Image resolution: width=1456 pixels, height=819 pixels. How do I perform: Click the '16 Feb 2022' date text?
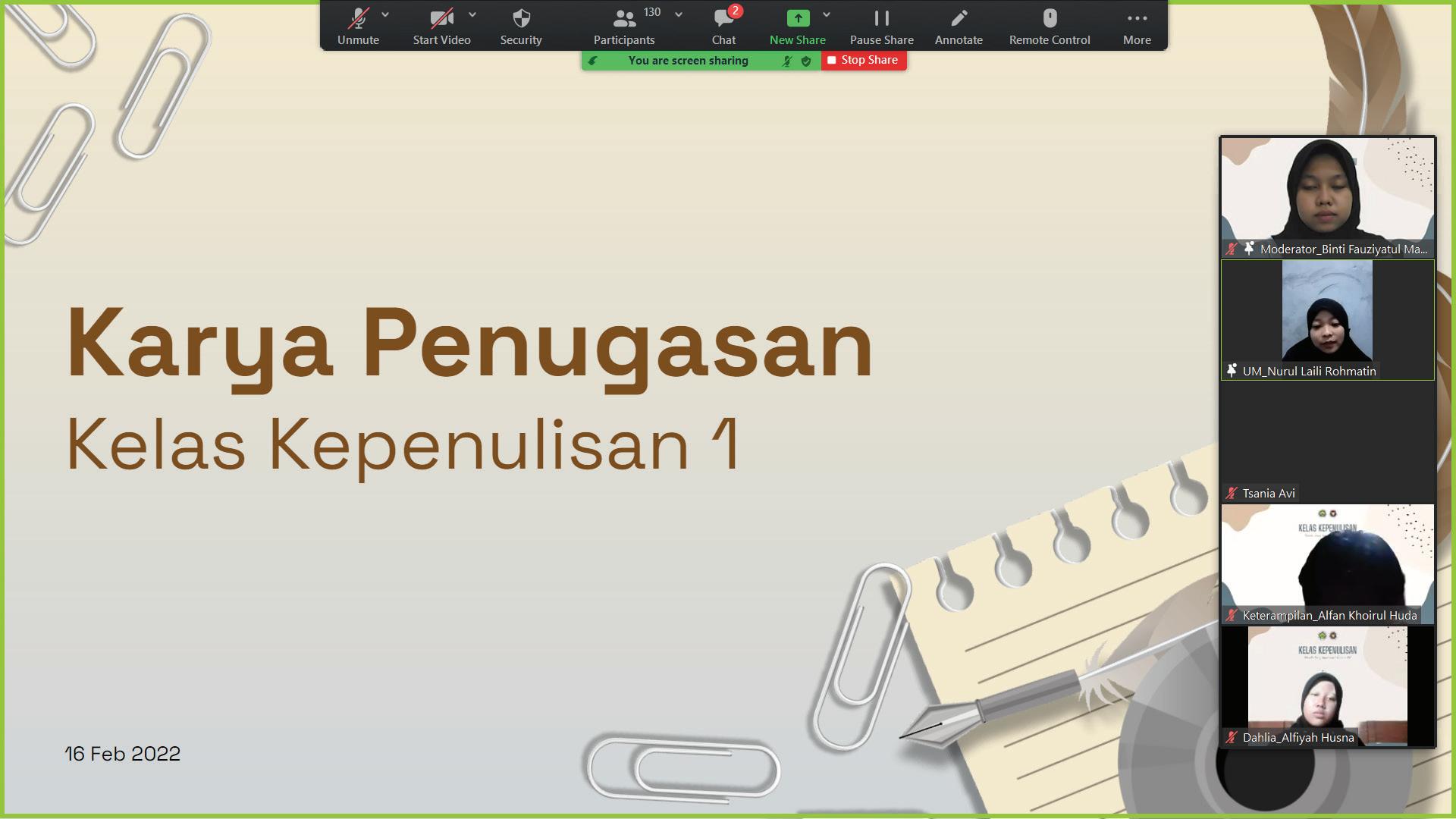[x=122, y=754]
